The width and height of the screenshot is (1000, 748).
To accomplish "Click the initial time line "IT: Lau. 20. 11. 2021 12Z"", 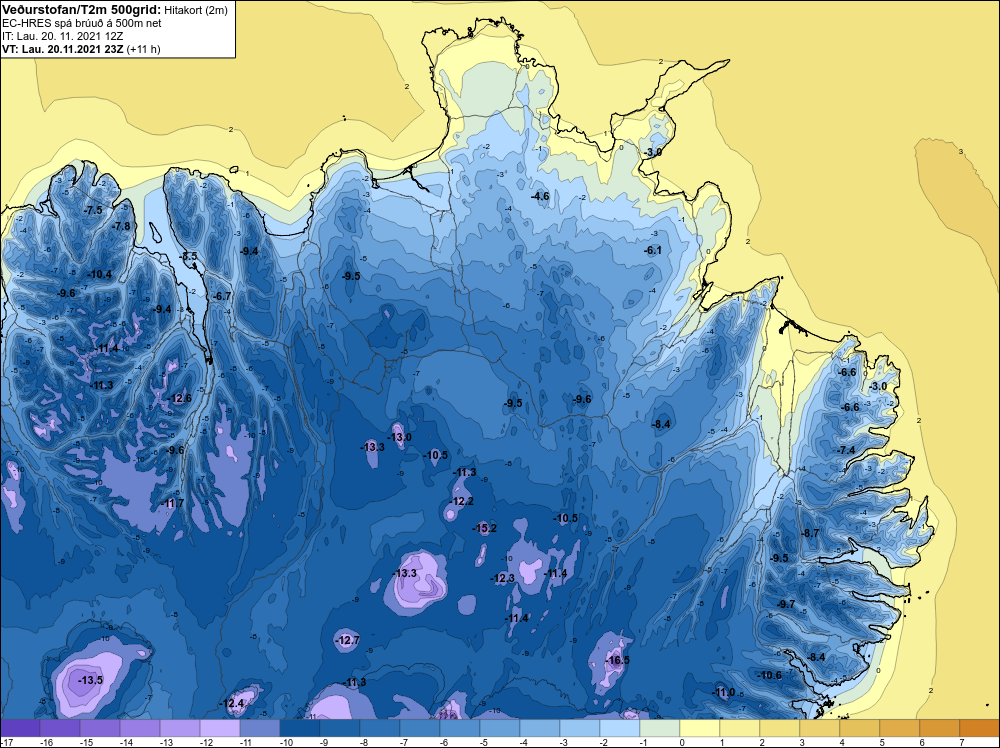I will pos(62,36).
